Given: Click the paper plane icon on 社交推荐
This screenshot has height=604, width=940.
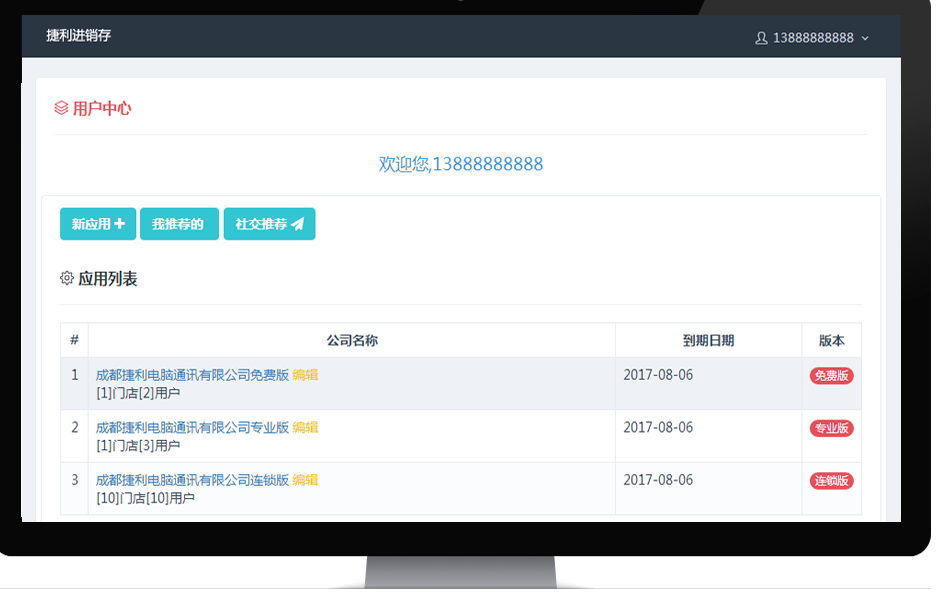Looking at the screenshot, I should pos(297,224).
